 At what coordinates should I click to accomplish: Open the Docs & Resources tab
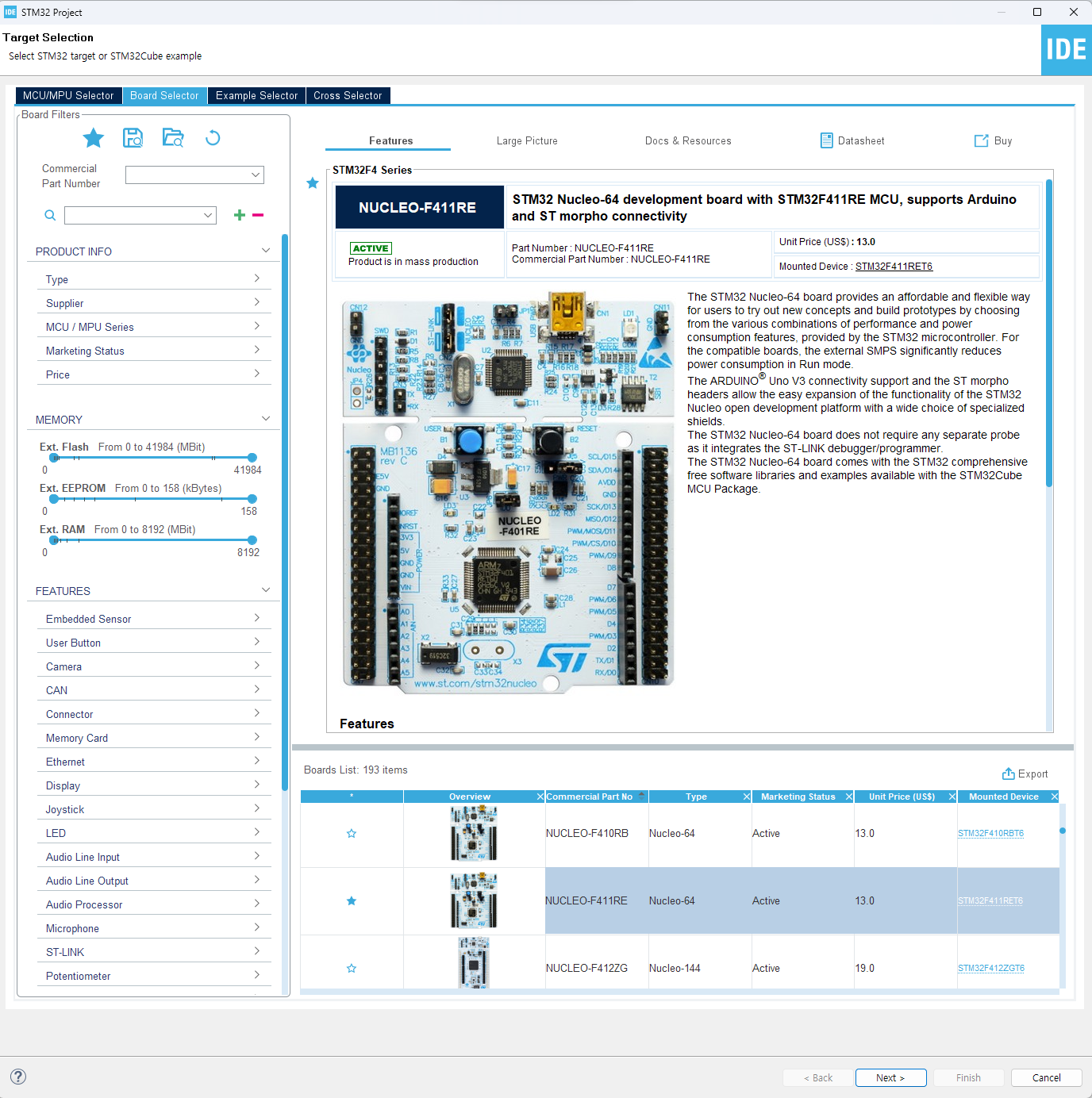pos(688,140)
